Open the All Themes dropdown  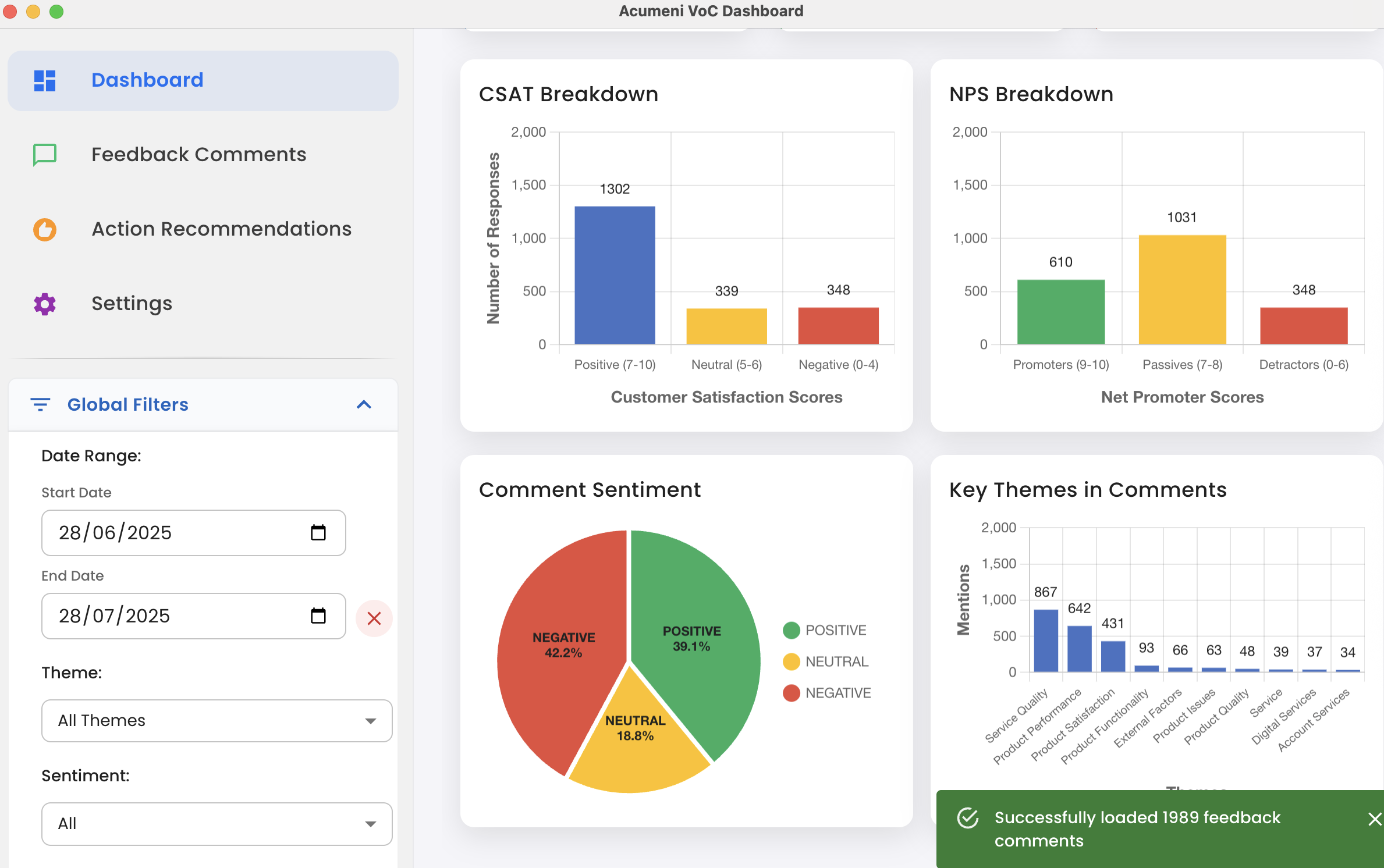point(217,720)
